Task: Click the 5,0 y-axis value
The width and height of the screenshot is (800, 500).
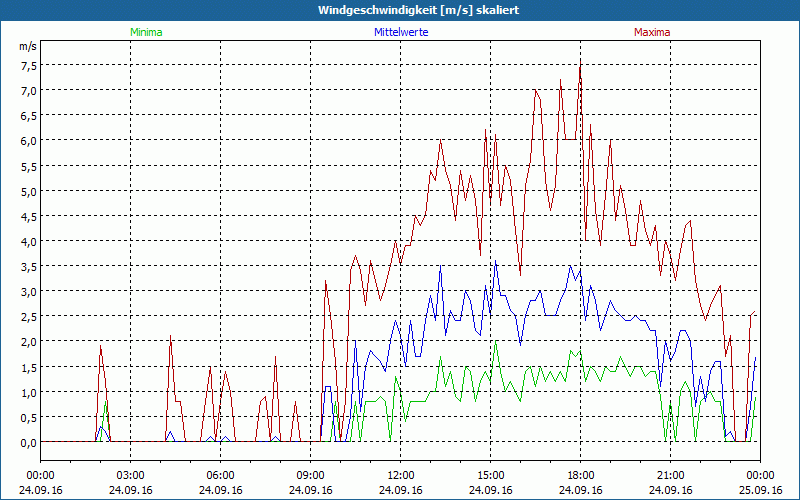Action: click(29, 192)
